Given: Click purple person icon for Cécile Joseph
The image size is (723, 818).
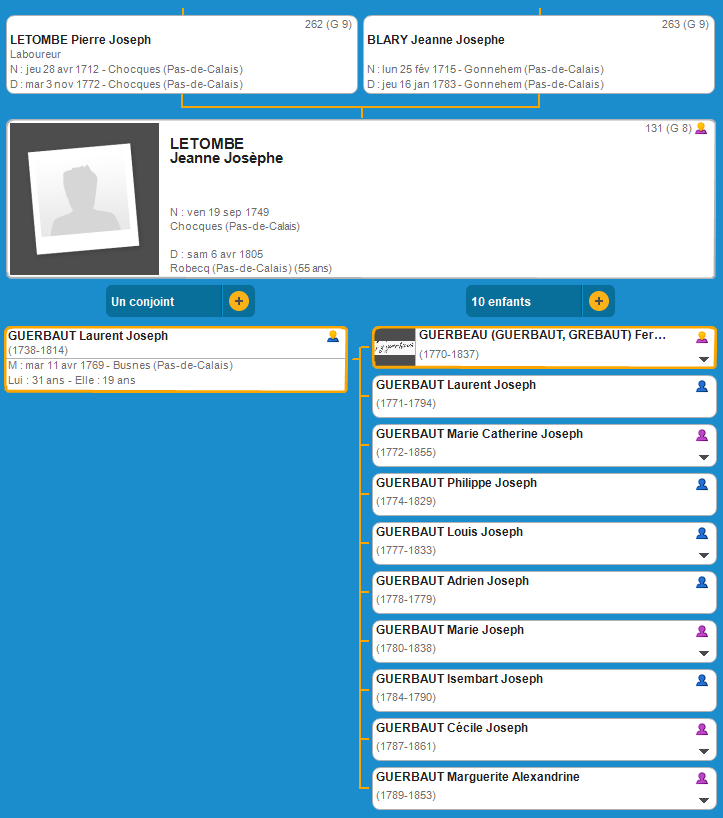Looking at the screenshot, I should 702,729.
